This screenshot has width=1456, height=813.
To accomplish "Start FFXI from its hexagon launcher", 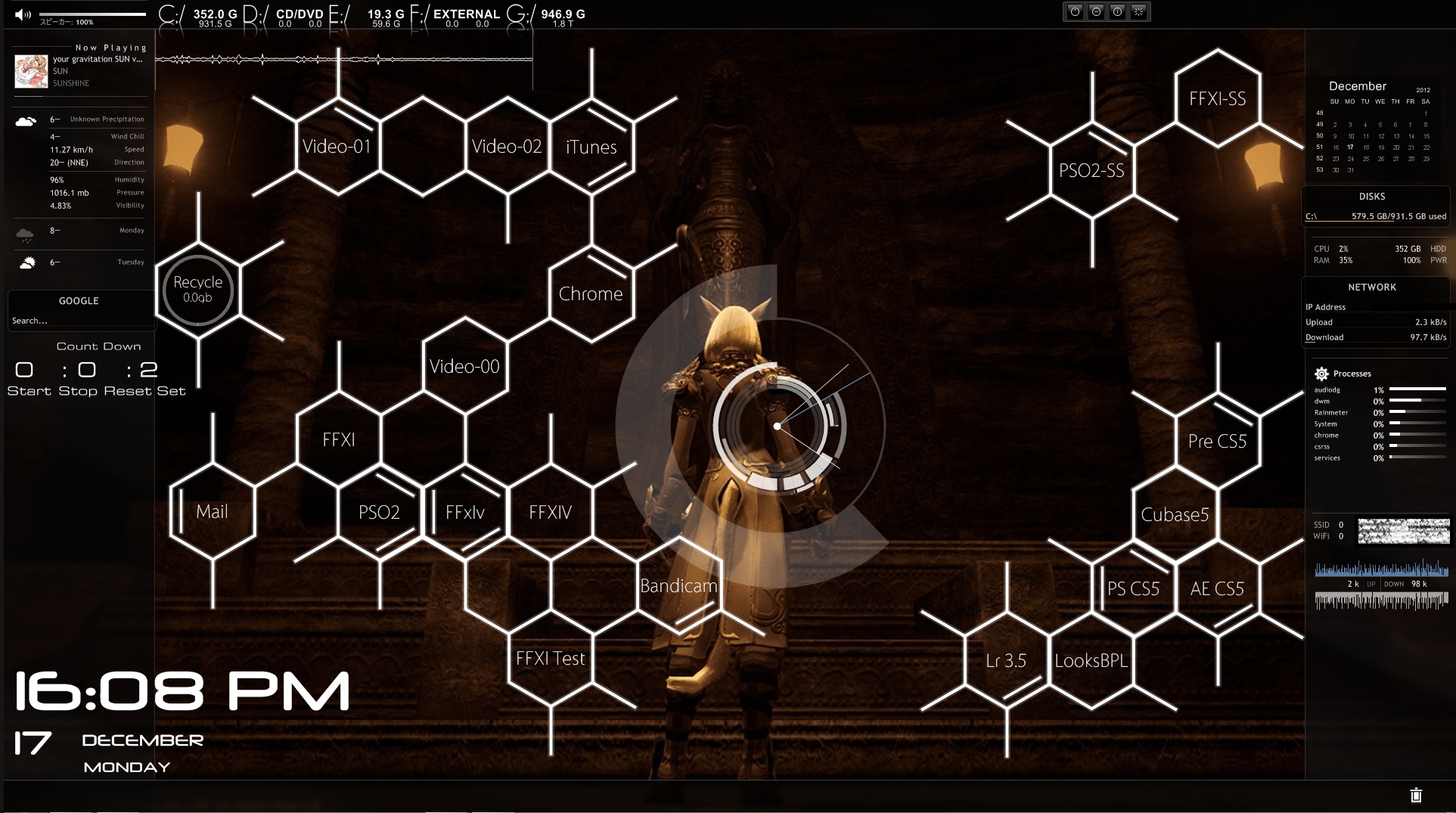I will [x=338, y=439].
